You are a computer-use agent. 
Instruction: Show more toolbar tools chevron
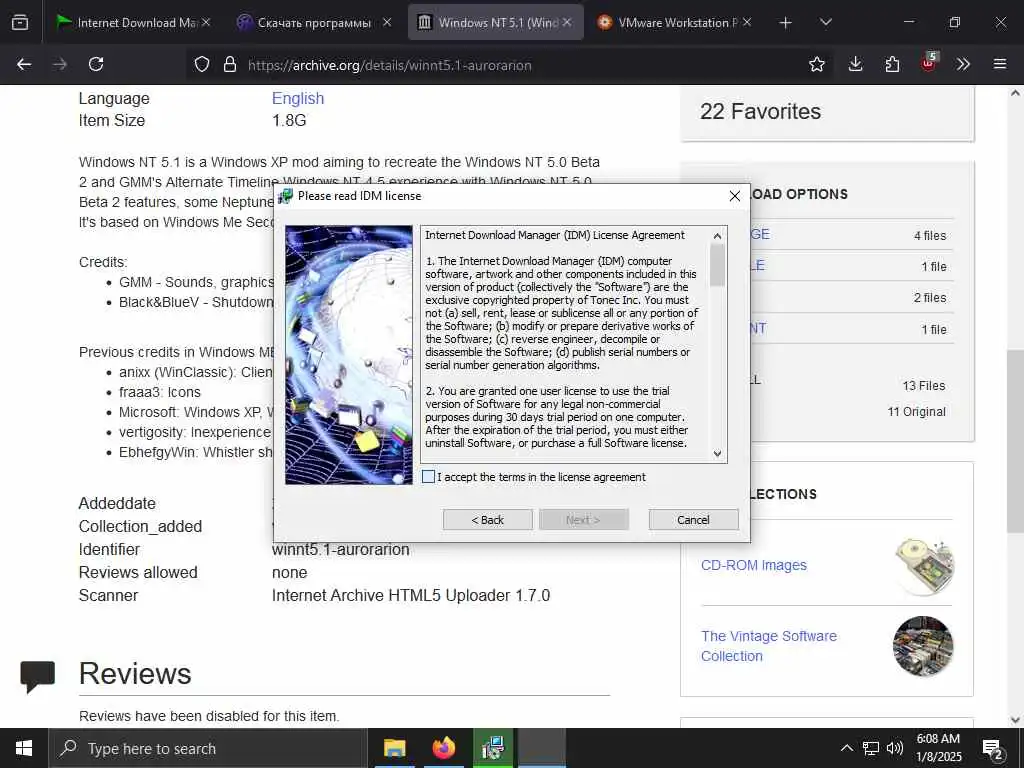[963, 64]
